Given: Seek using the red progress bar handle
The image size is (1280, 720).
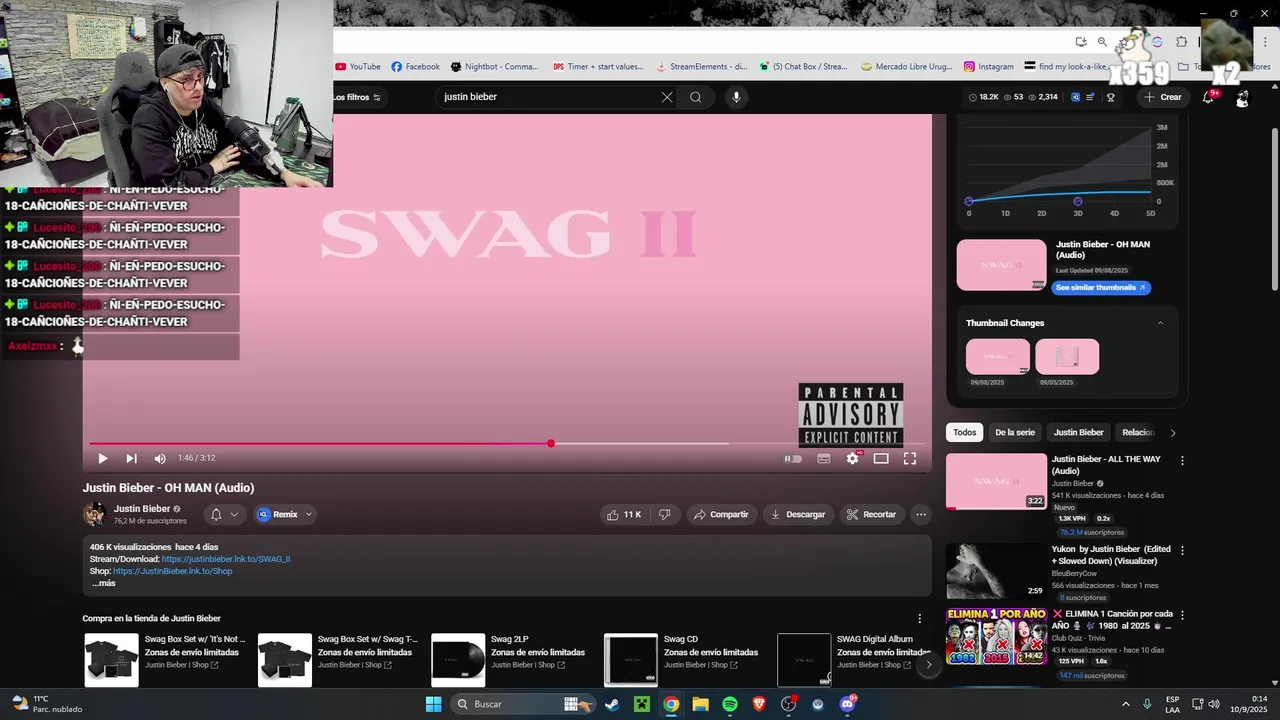Looking at the screenshot, I should (x=551, y=443).
